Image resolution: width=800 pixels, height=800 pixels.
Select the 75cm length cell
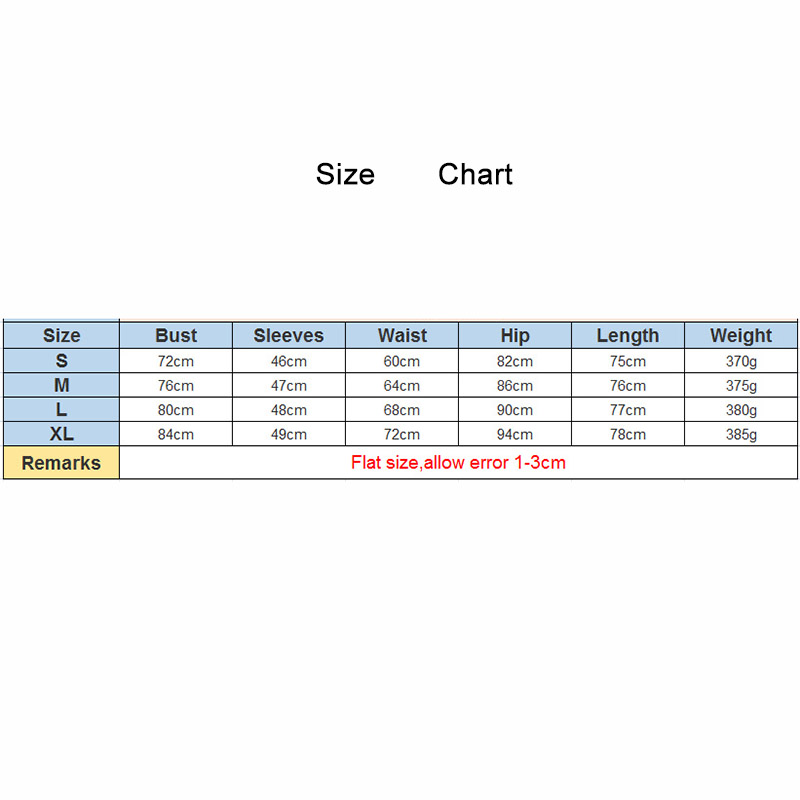628,361
